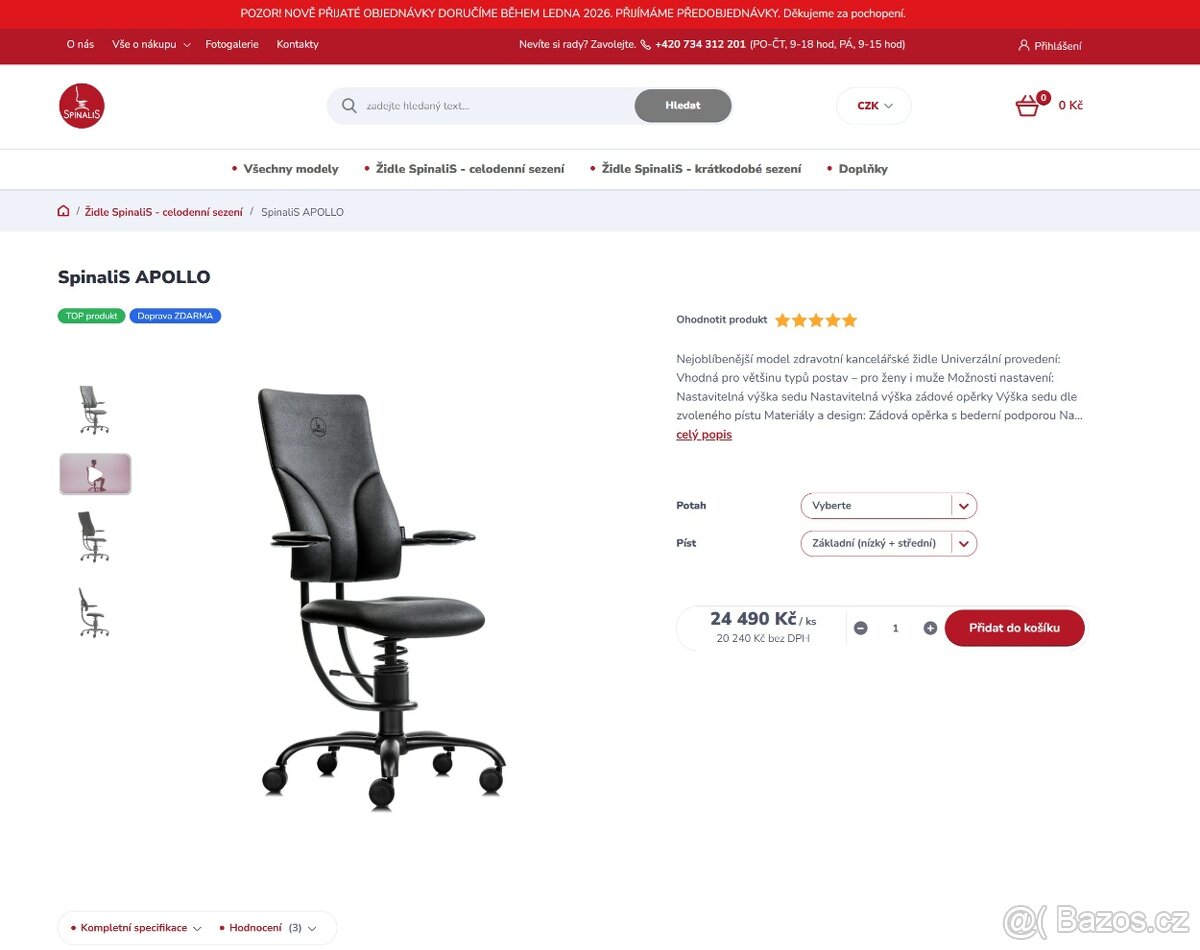
Task: Click the magnifier icon in search bar
Action: tap(349, 106)
